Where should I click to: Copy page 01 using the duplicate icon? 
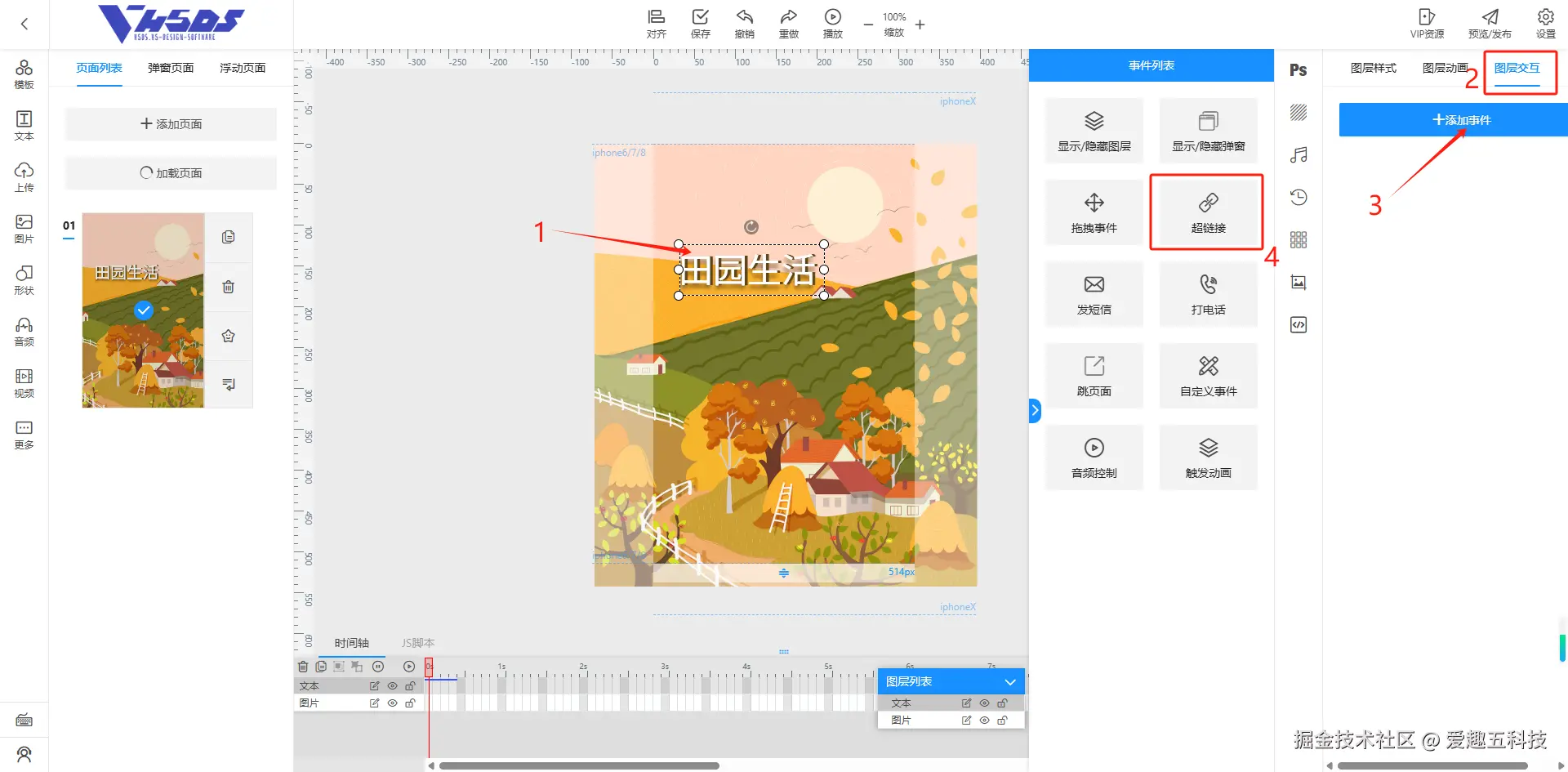[229, 237]
